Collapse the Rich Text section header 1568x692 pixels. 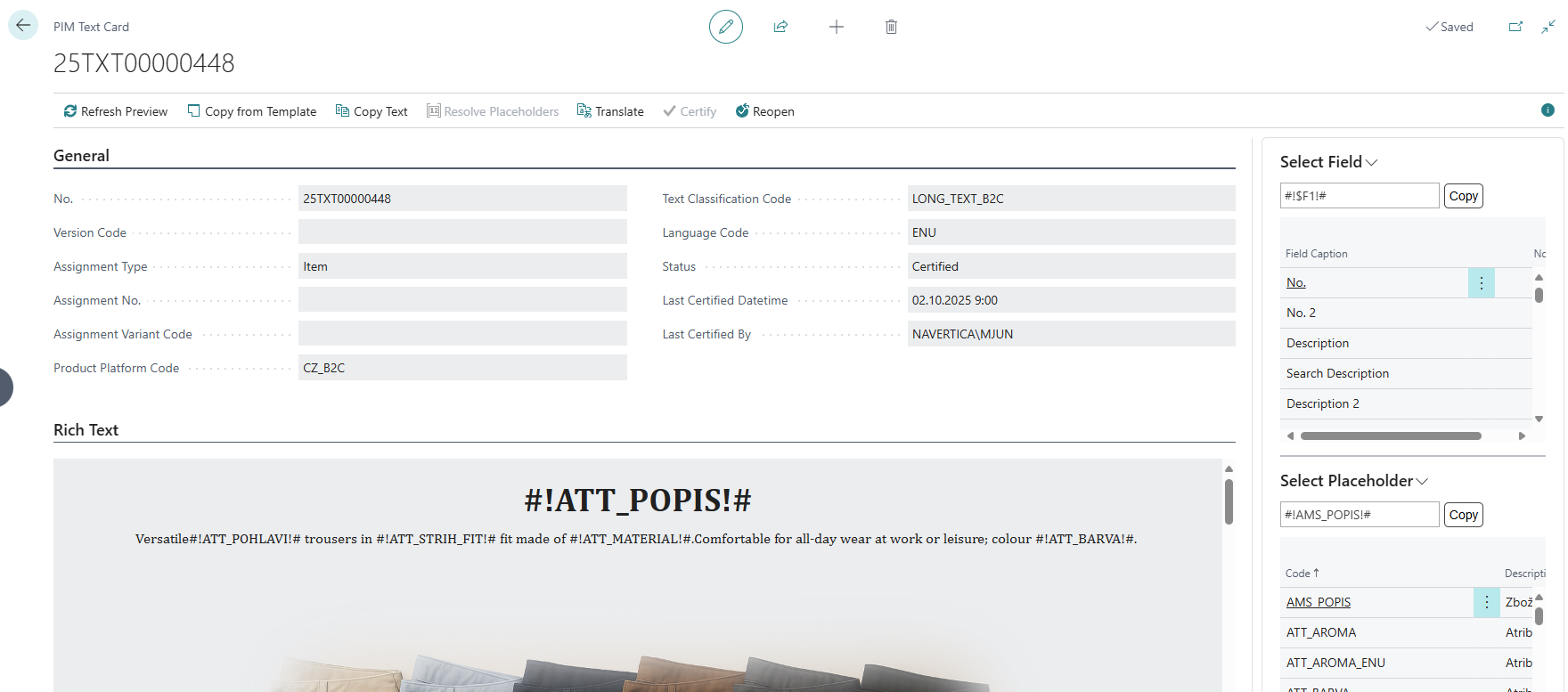click(86, 430)
